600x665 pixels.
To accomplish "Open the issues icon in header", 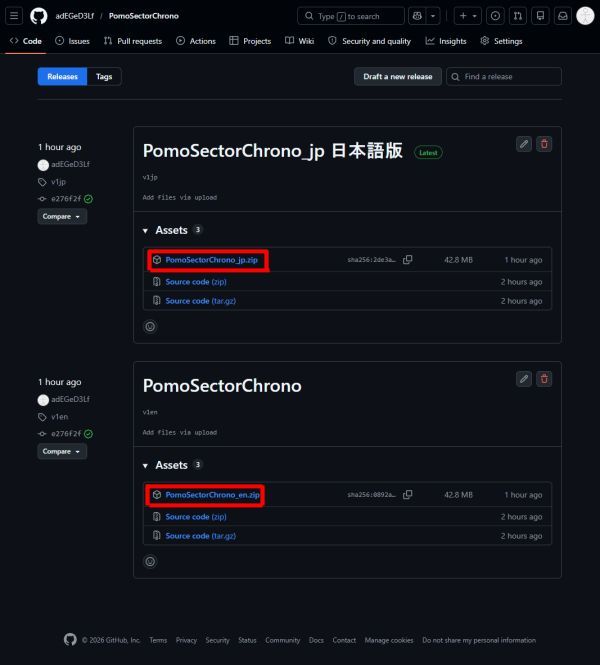I will point(495,16).
